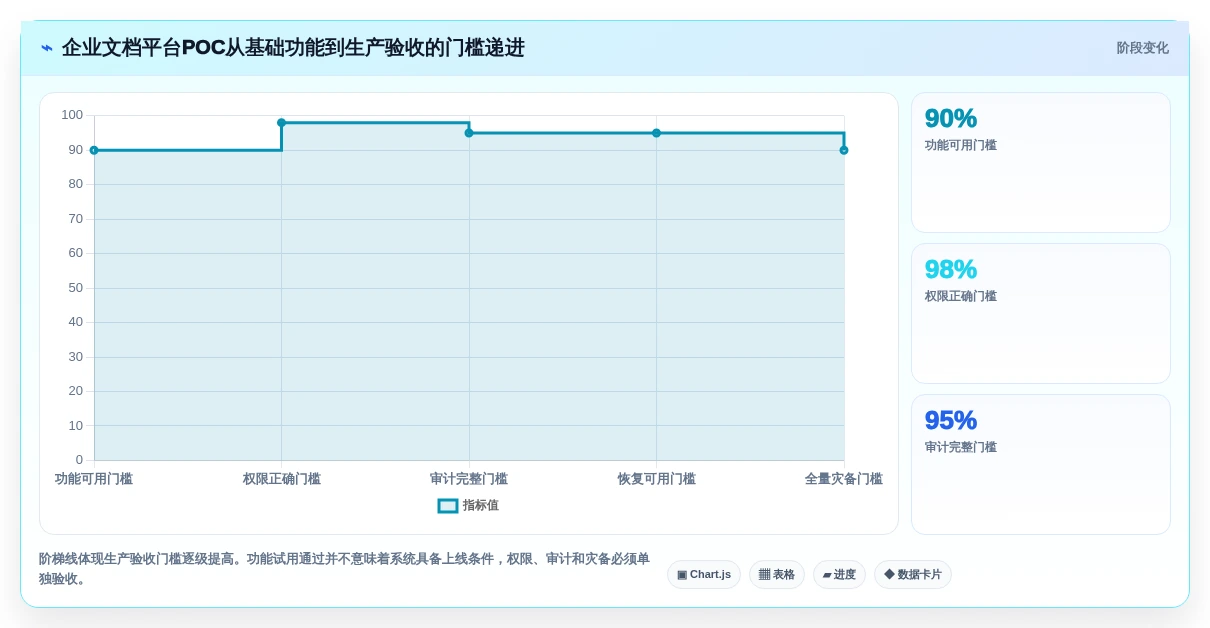Open the 98% 权限正确门槛 card
The width and height of the screenshot is (1210, 628).
[1041, 314]
